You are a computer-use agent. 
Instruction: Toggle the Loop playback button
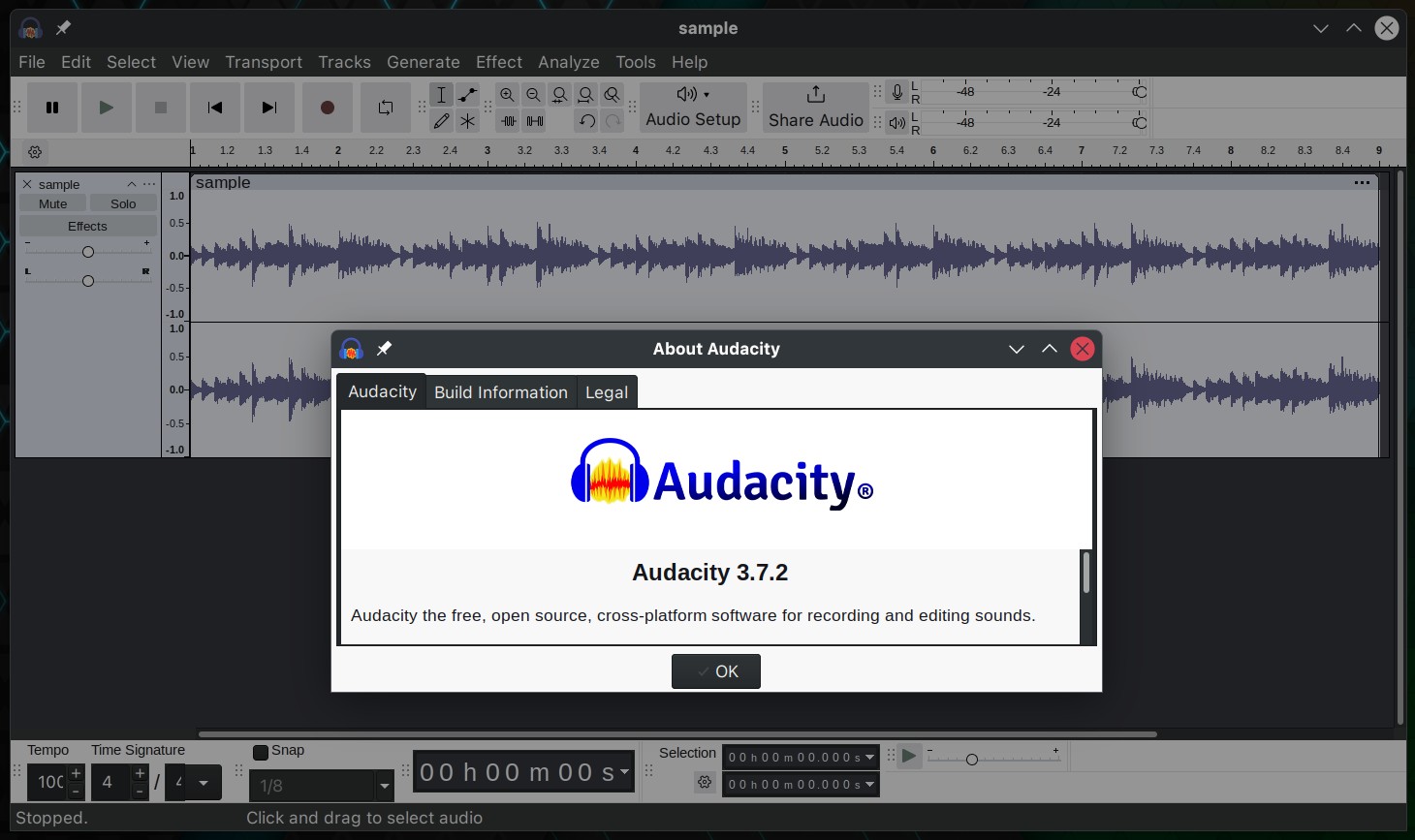pyautogui.click(x=386, y=108)
